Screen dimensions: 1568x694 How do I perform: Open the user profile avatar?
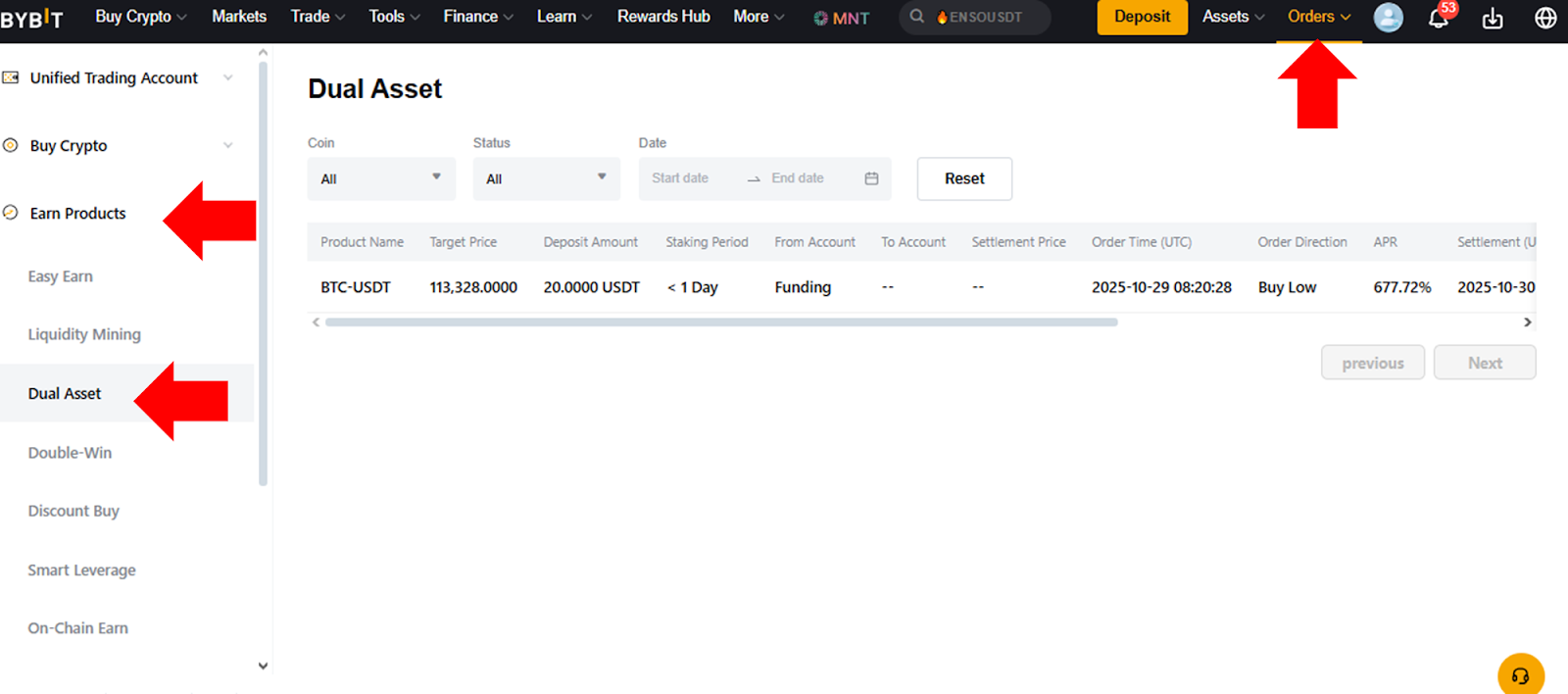[1388, 17]
